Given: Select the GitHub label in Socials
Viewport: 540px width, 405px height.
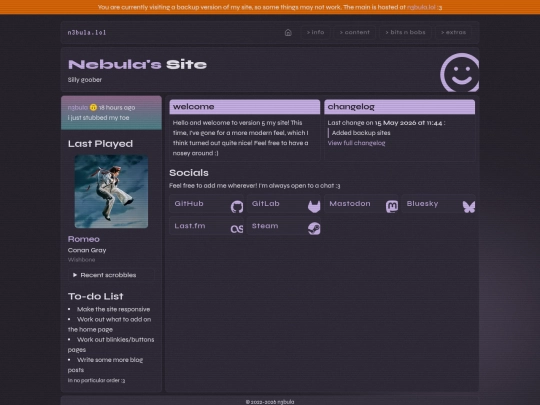Looking at the screenshot, I should pos(189,204).
